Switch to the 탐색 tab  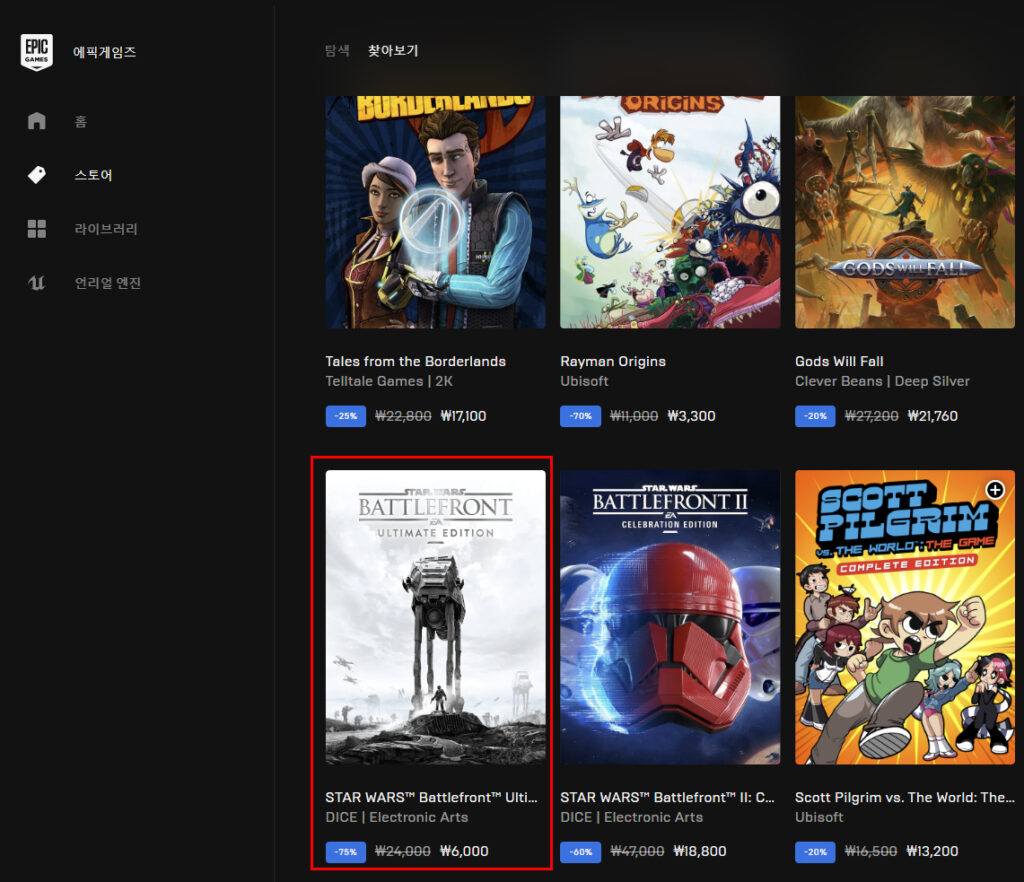(x=337, y=50)
